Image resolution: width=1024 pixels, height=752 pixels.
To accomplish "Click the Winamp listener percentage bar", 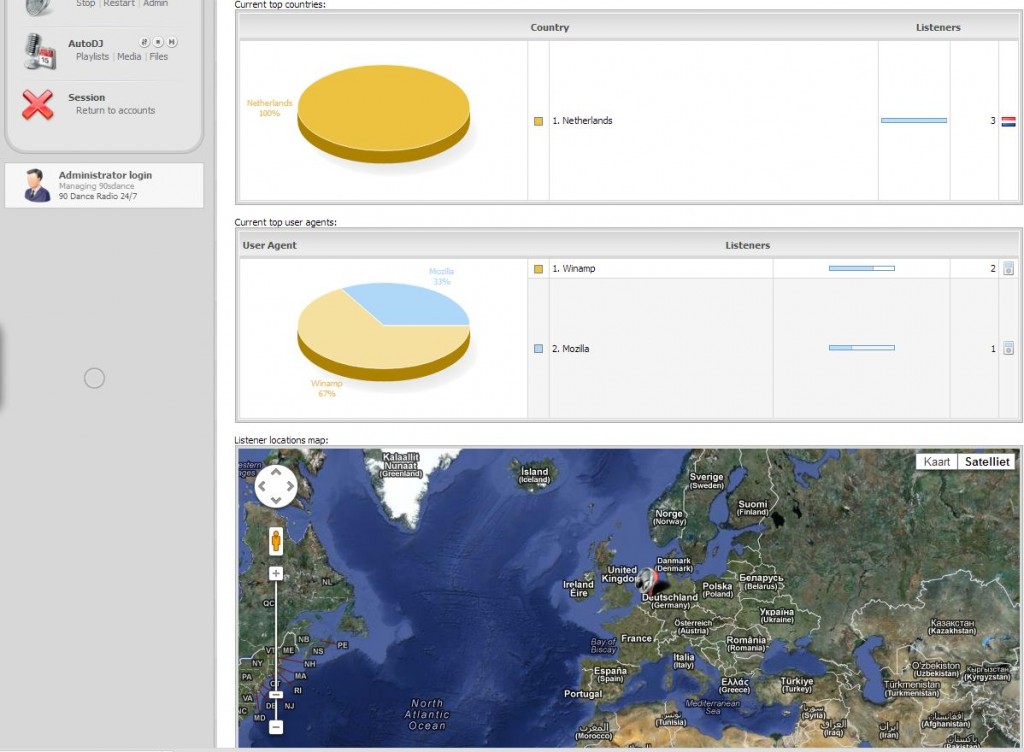I will tap(861, 268).
